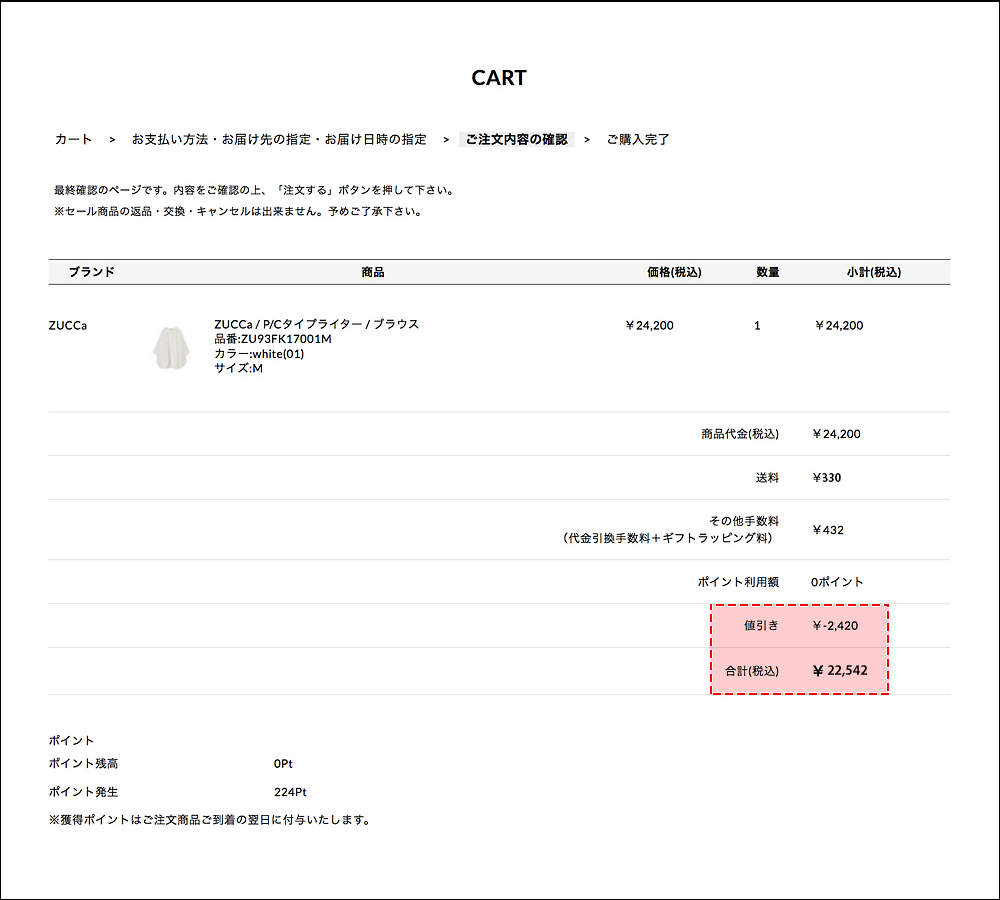Click the ポイント発生 224Pt value
This screenshot has width=1000, height=900.
(290, 792)
